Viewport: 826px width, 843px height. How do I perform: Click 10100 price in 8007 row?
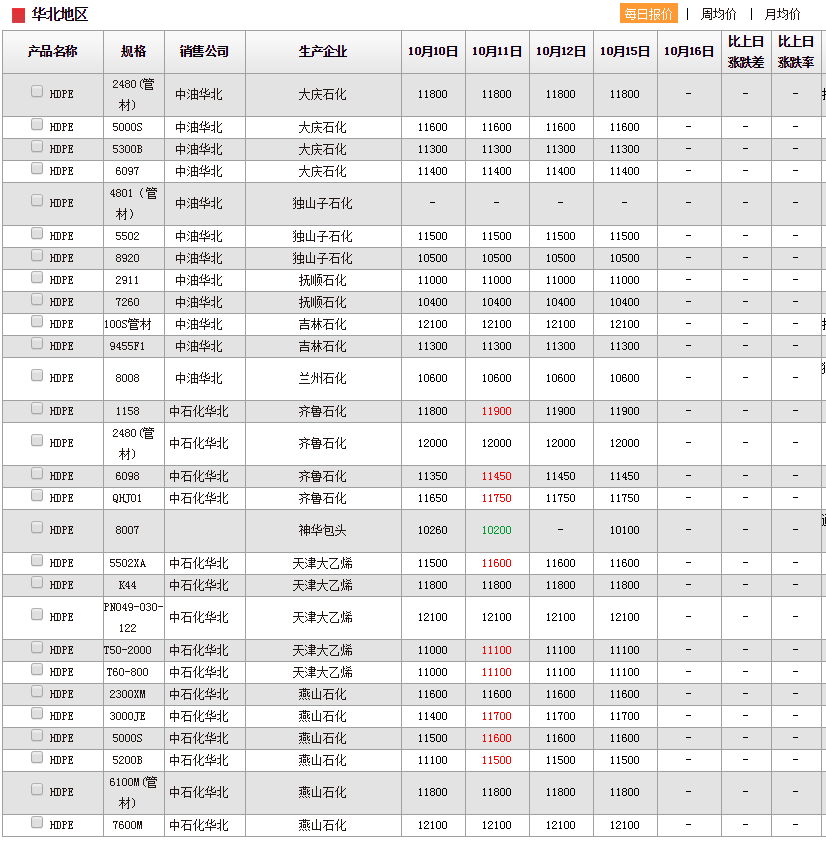point(624,530)
